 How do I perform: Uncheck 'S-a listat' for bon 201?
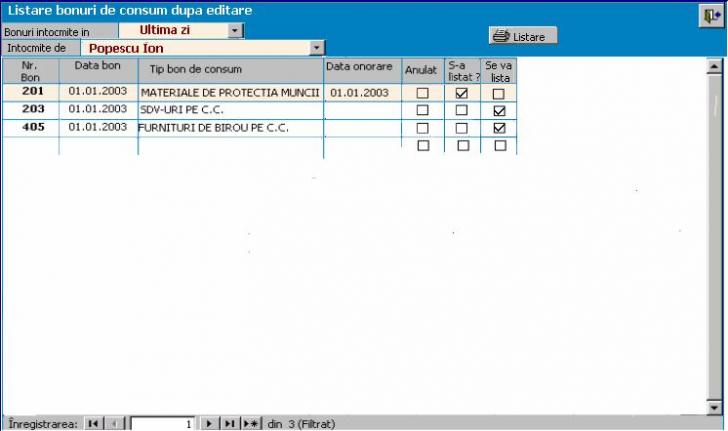[x=461, y=93]
